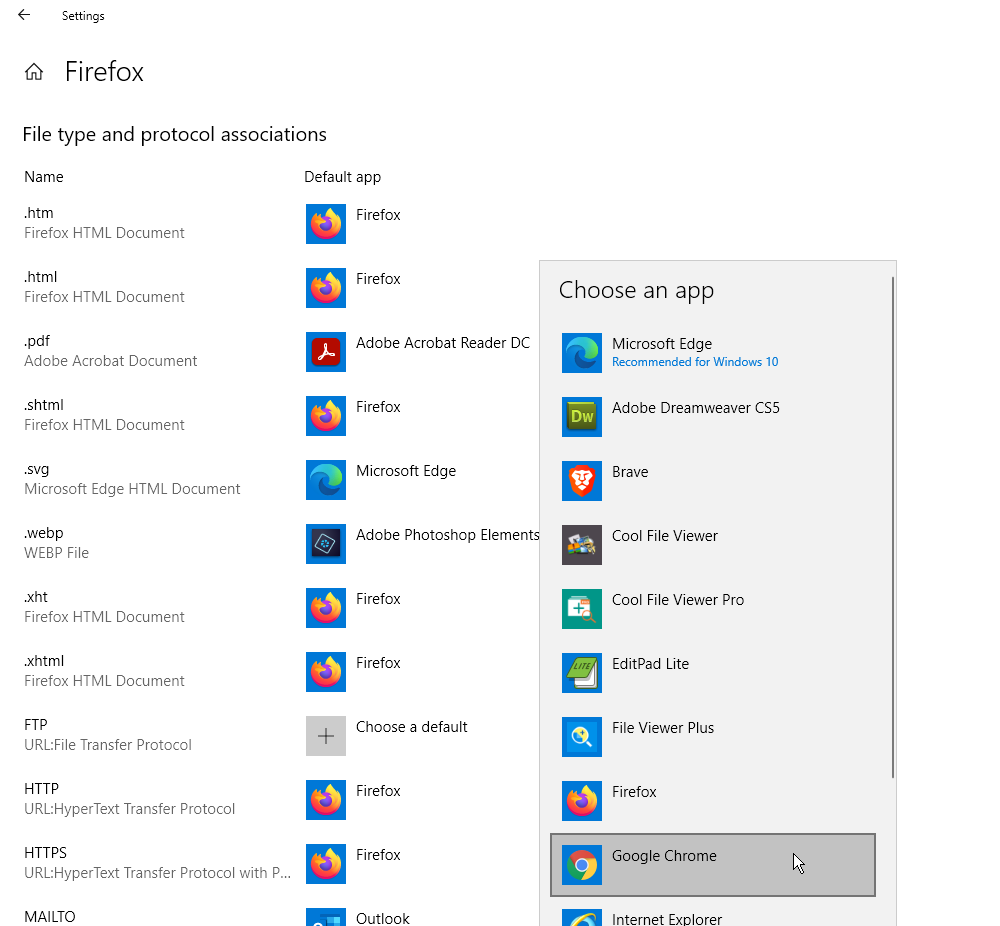1000x926 pixels.
Task: Click the 'File type and protocol associations' heading
Action: 174,135
